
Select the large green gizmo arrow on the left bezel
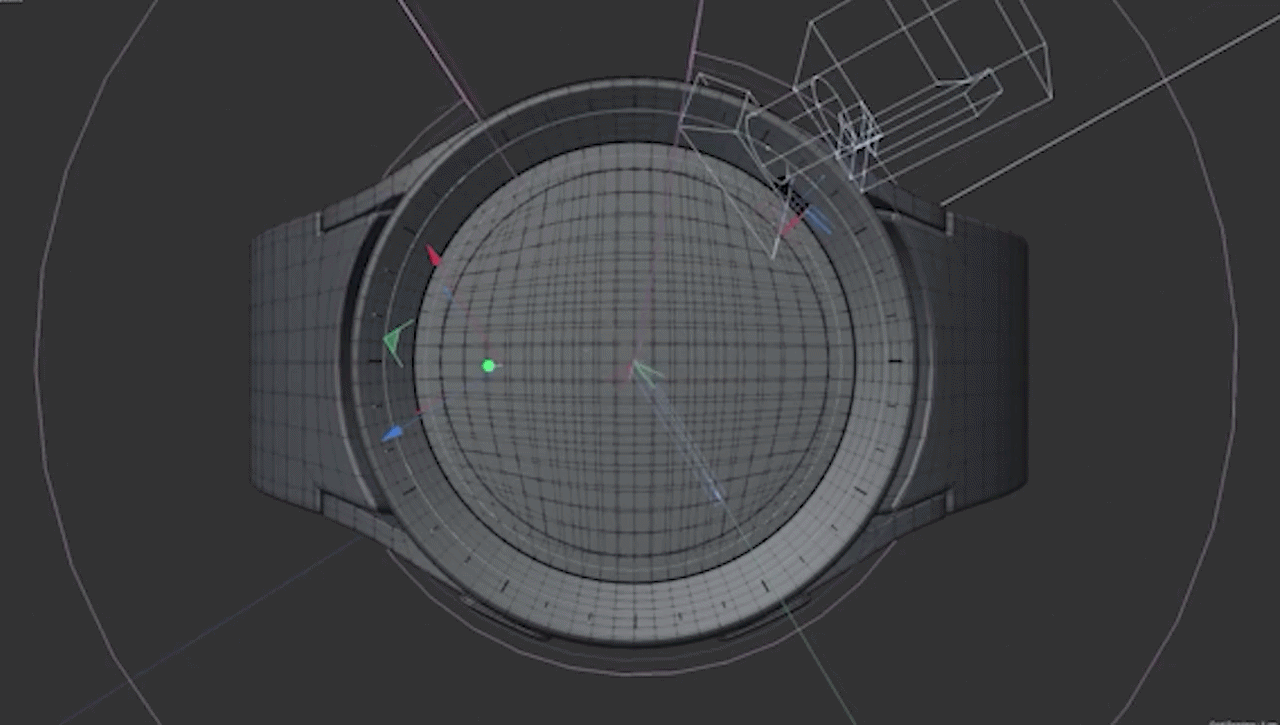point(397,342)
